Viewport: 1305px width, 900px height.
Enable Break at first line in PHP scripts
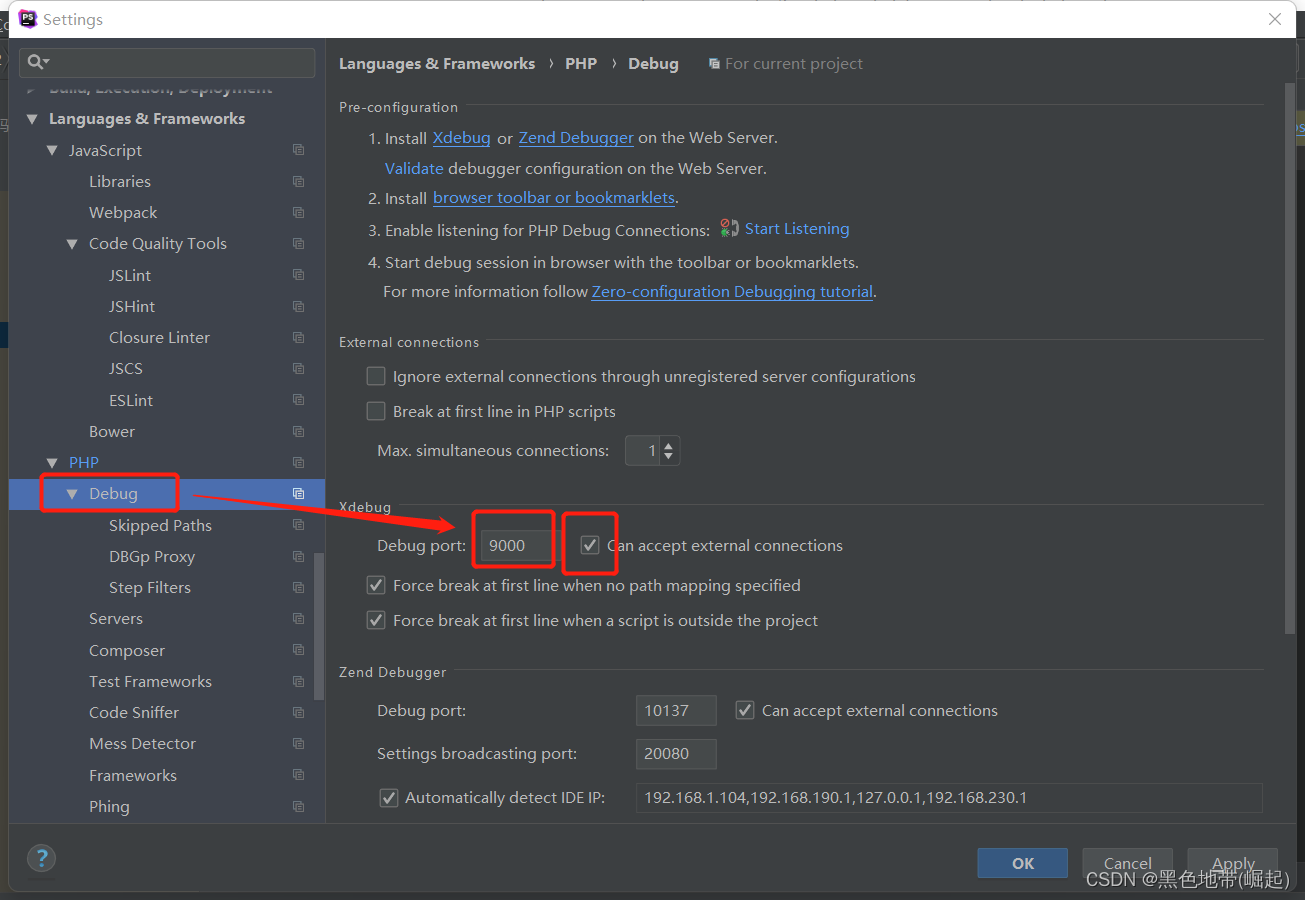376,411
